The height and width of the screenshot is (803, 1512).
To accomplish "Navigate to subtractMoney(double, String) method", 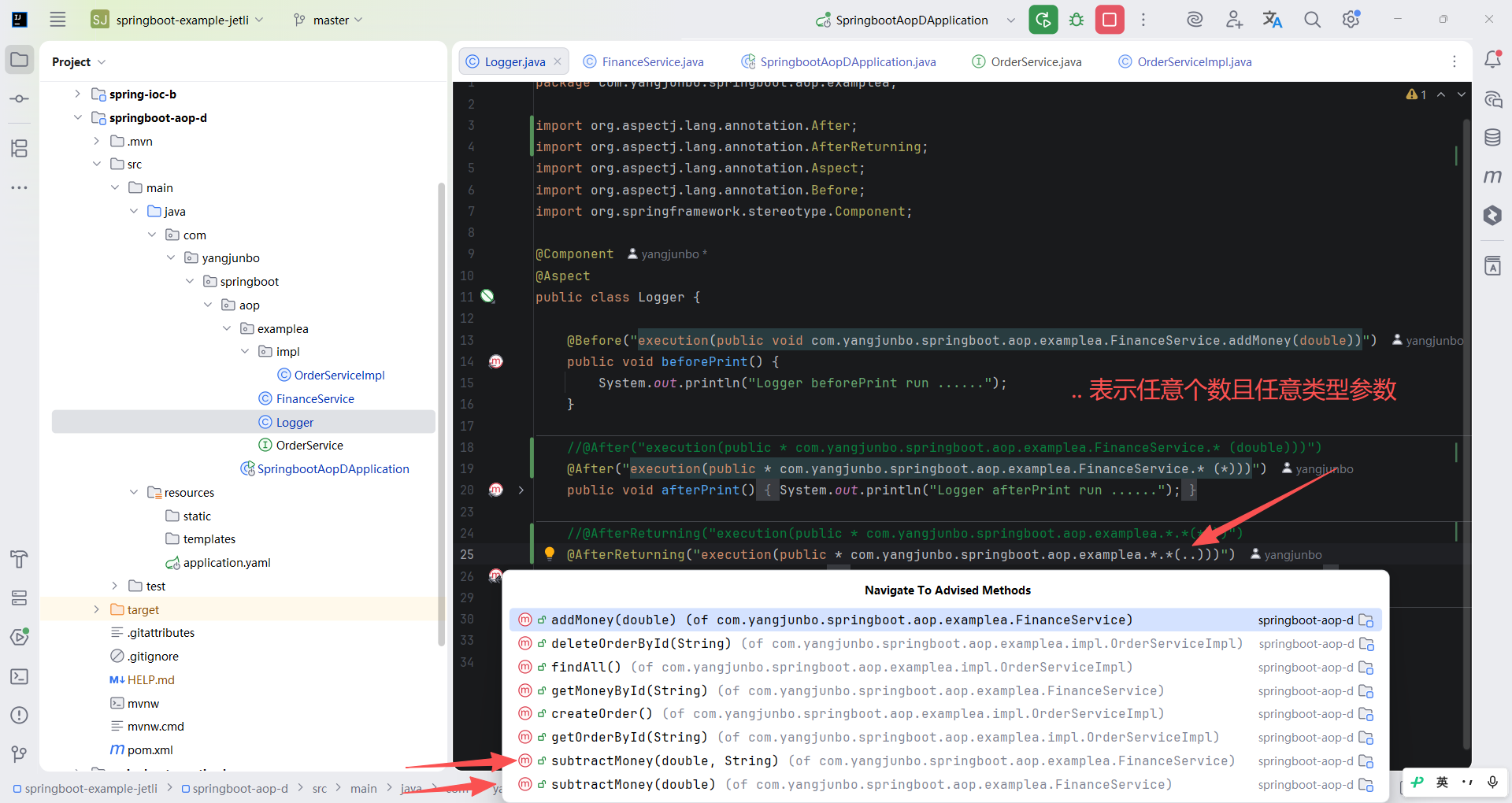I will pyautogui.click(x=946, y=760).
